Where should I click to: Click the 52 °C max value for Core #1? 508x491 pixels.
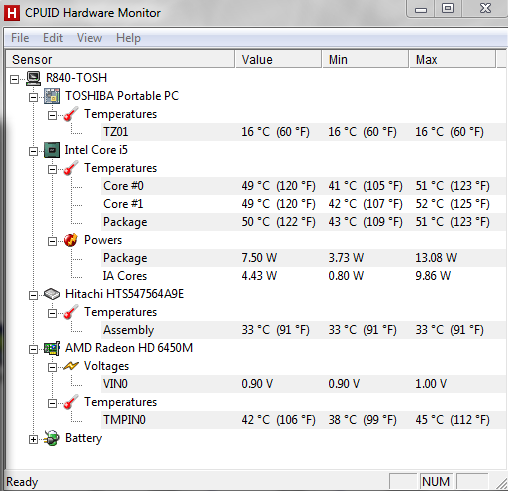[x=452, y=204]
